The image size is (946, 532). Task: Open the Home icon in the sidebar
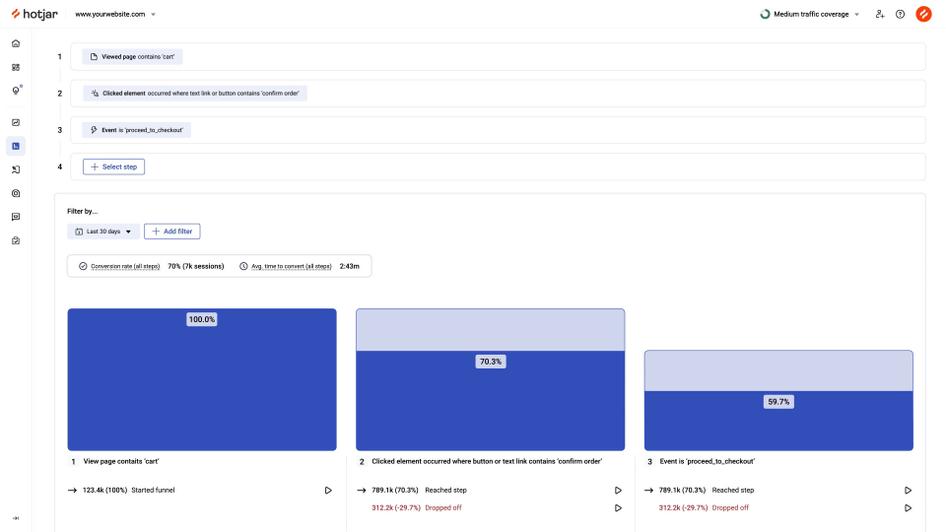tap(16, 44)
